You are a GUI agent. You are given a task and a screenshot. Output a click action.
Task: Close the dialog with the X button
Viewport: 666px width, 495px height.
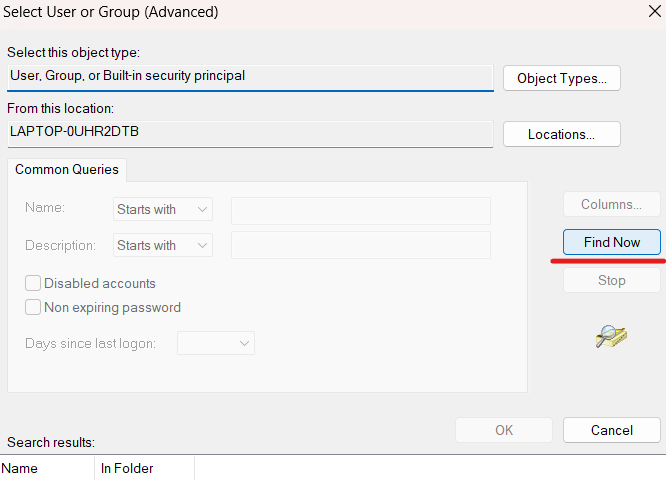pyautogui.click(x=655, y=11)
